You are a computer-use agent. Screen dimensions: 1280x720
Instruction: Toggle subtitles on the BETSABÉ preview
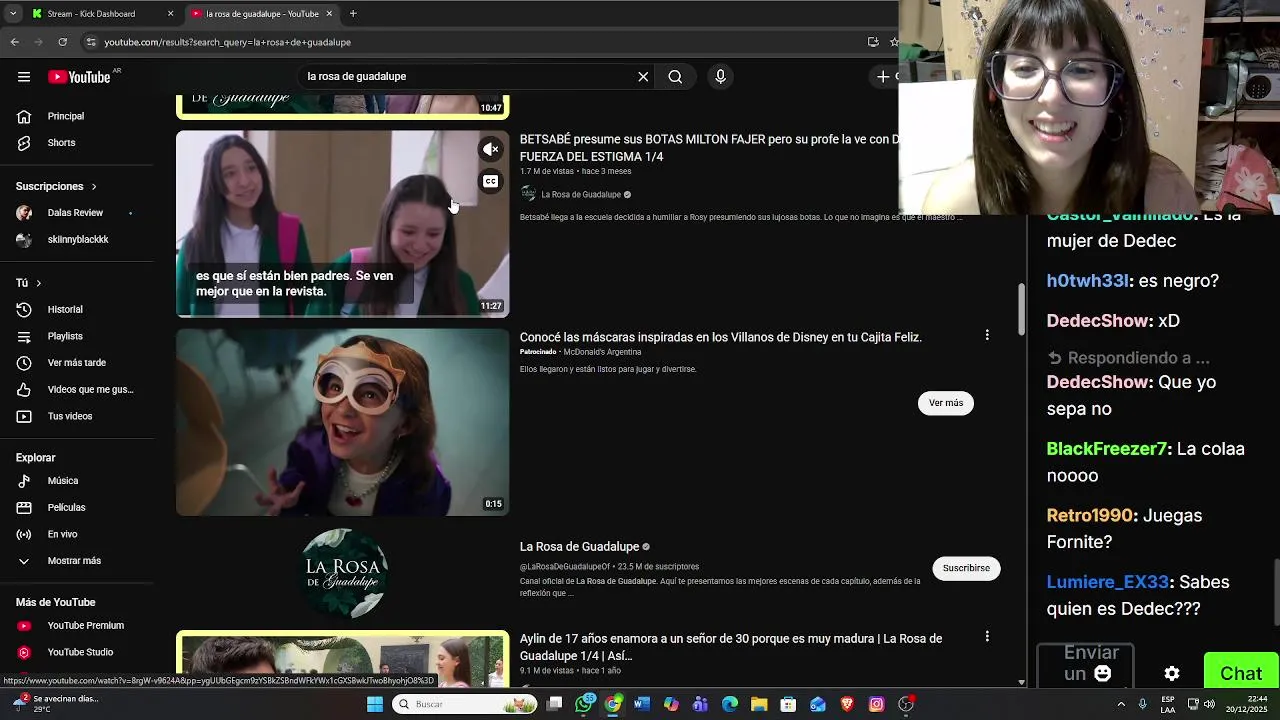pos(490,181)
